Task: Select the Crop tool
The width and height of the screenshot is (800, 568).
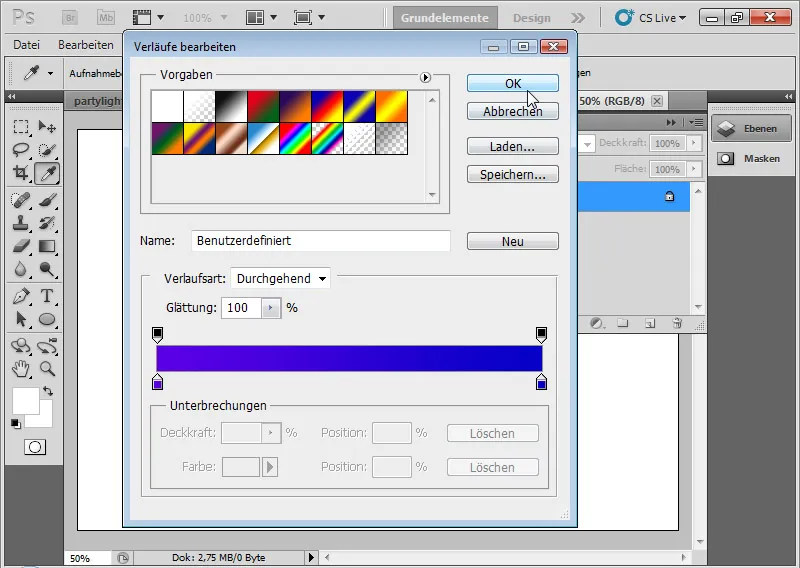Action: click(x=21, y=173)
